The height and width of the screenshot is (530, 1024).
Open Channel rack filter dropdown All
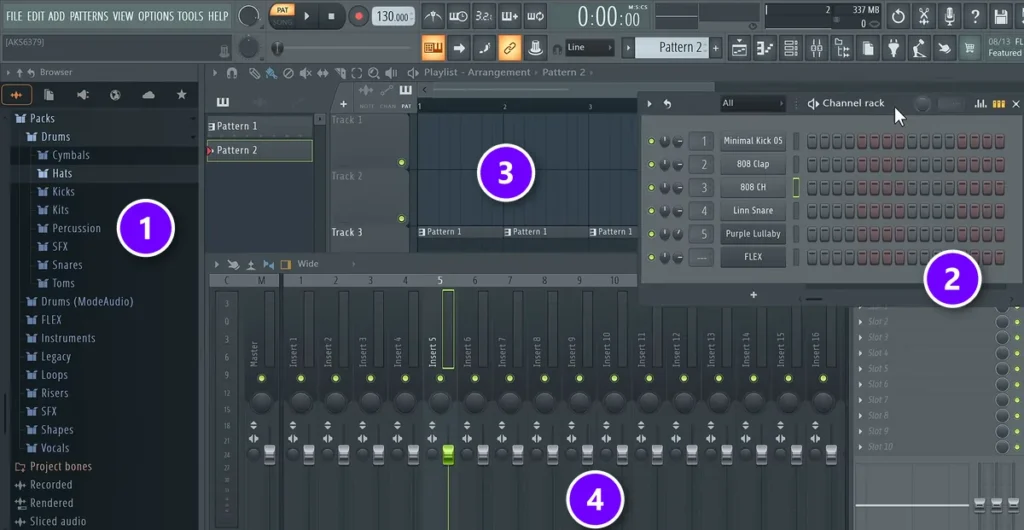(752, 103)
